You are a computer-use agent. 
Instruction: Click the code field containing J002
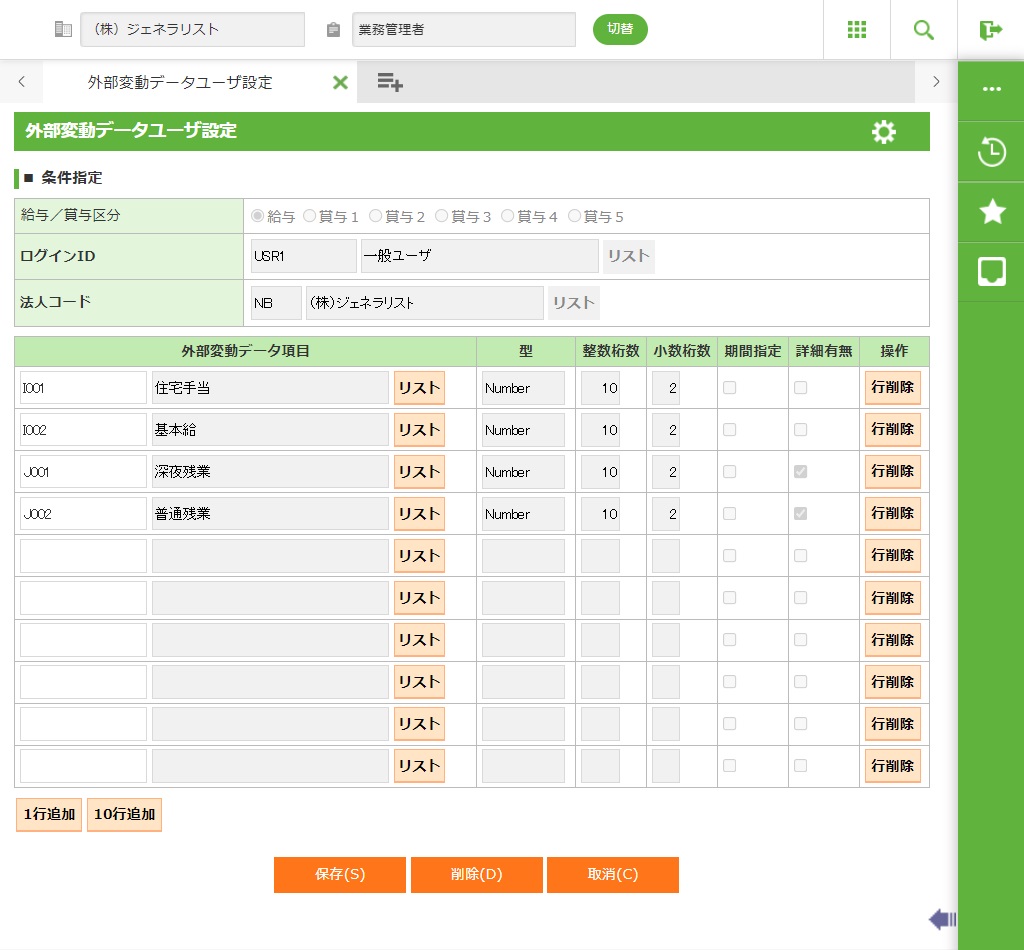[83, 514]
